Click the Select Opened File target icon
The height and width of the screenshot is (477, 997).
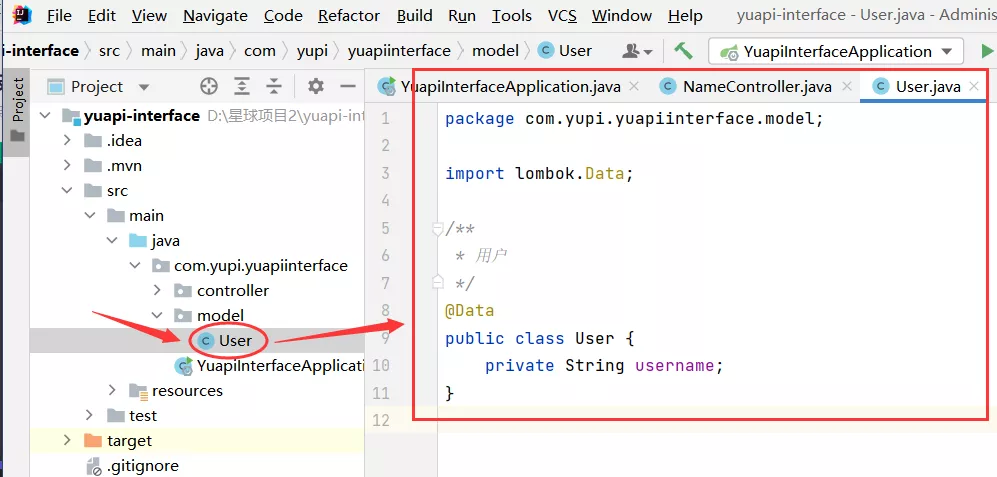click(209, 86)
